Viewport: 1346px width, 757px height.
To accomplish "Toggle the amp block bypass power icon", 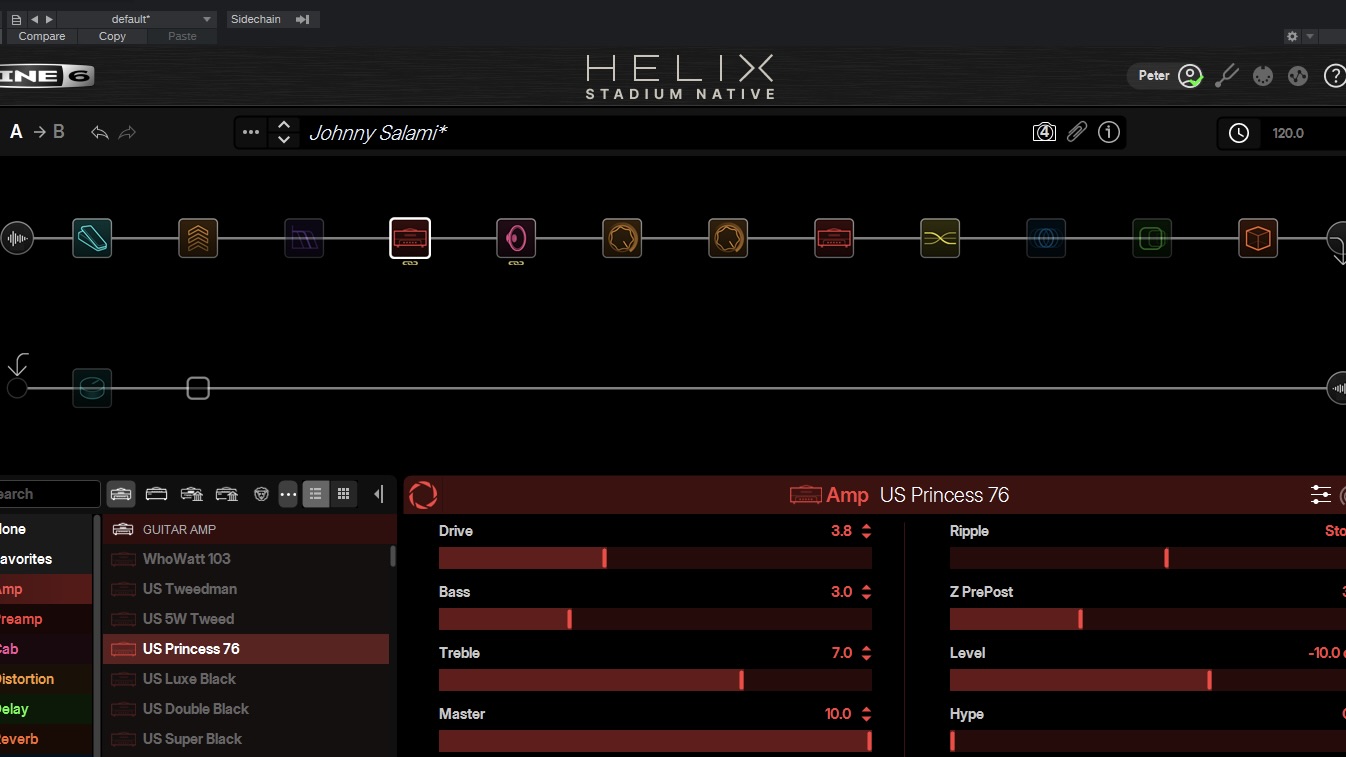I will (x=423, y=495).
